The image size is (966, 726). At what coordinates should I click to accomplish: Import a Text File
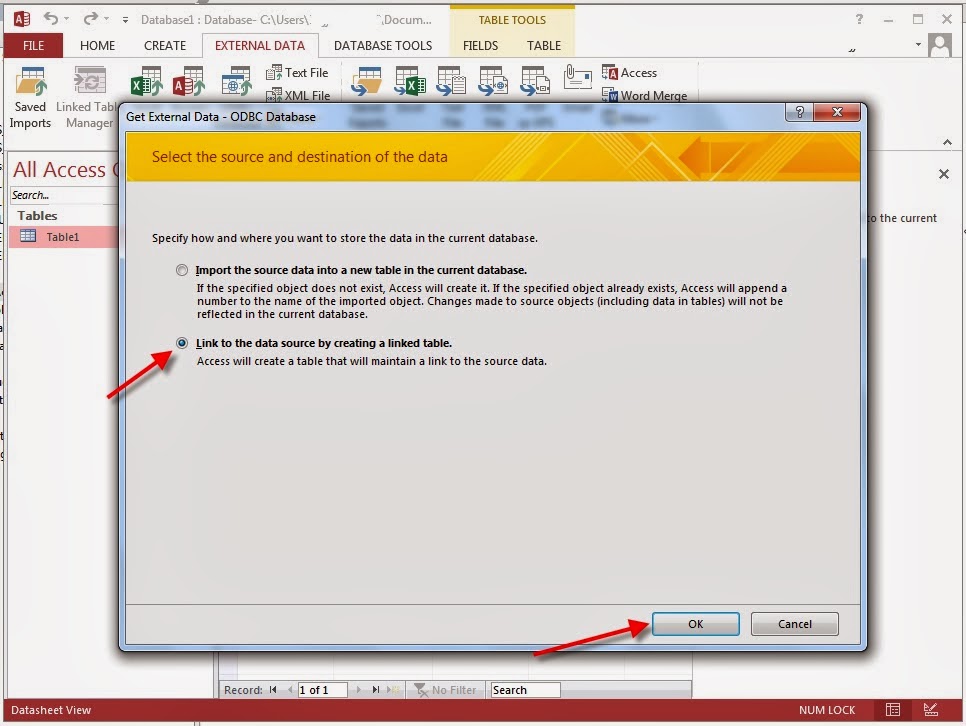[298, 73]
